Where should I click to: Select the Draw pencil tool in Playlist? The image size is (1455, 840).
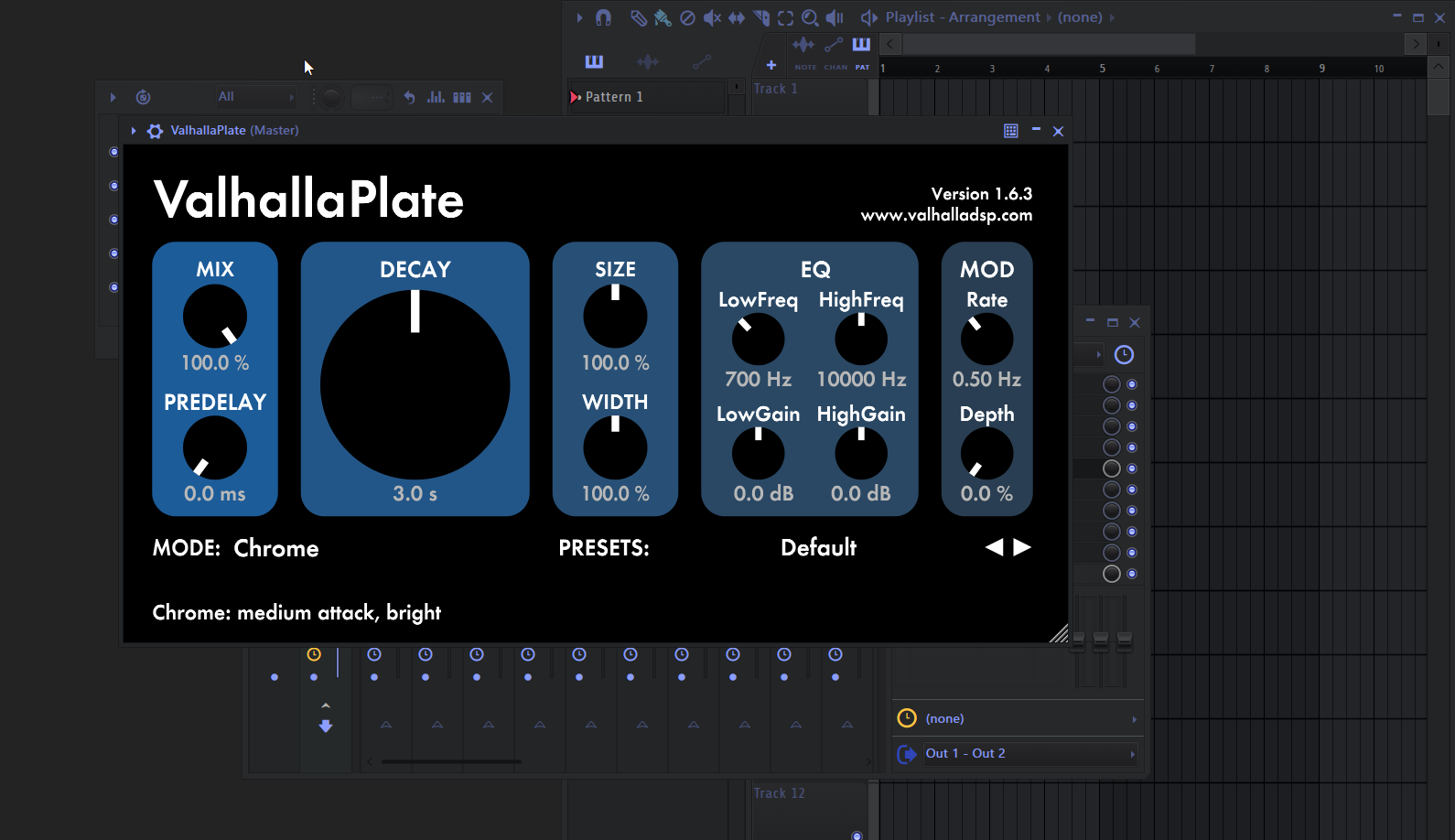[x=639, y=17]
